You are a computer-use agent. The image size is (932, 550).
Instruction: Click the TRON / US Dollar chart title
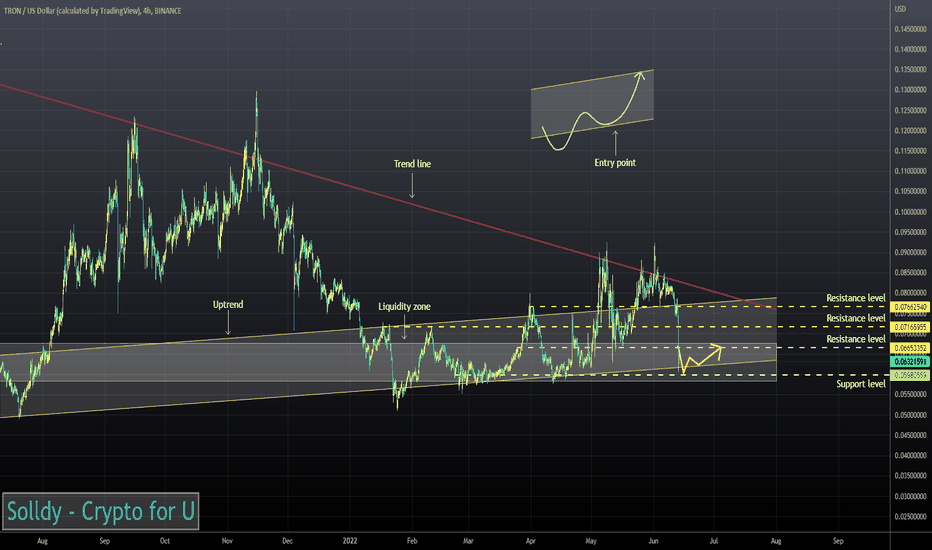(x=92, y=11)
